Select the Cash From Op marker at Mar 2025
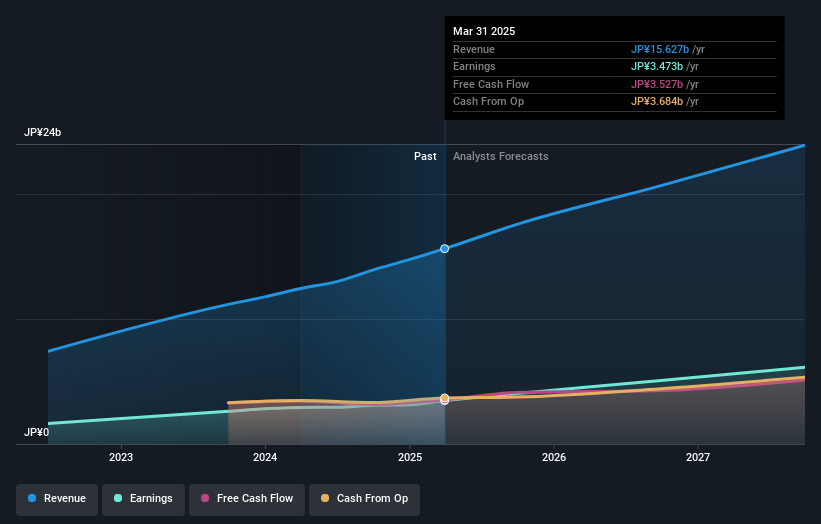The height and width of the screenshot is (524, 821). point(445,398)
